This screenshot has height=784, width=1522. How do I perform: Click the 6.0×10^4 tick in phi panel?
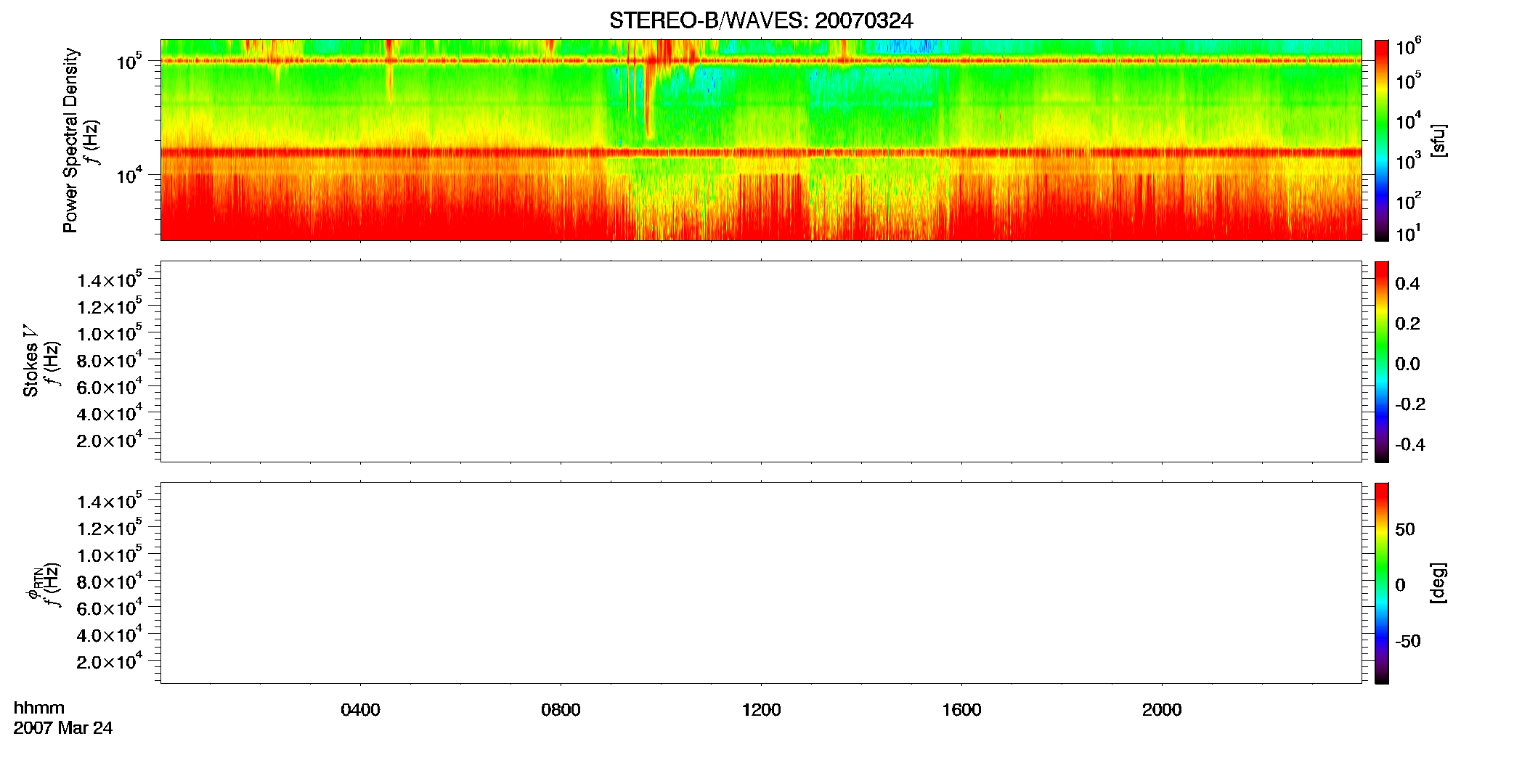click(x=110, y=607)
